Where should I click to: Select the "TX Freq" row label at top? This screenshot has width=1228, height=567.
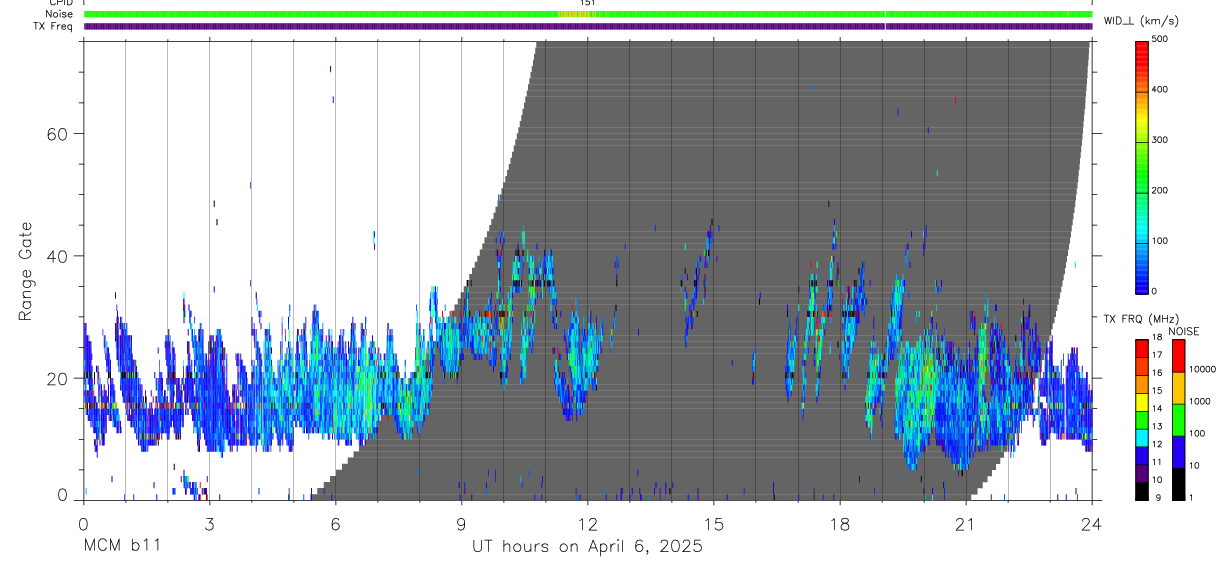coord(53,26)
